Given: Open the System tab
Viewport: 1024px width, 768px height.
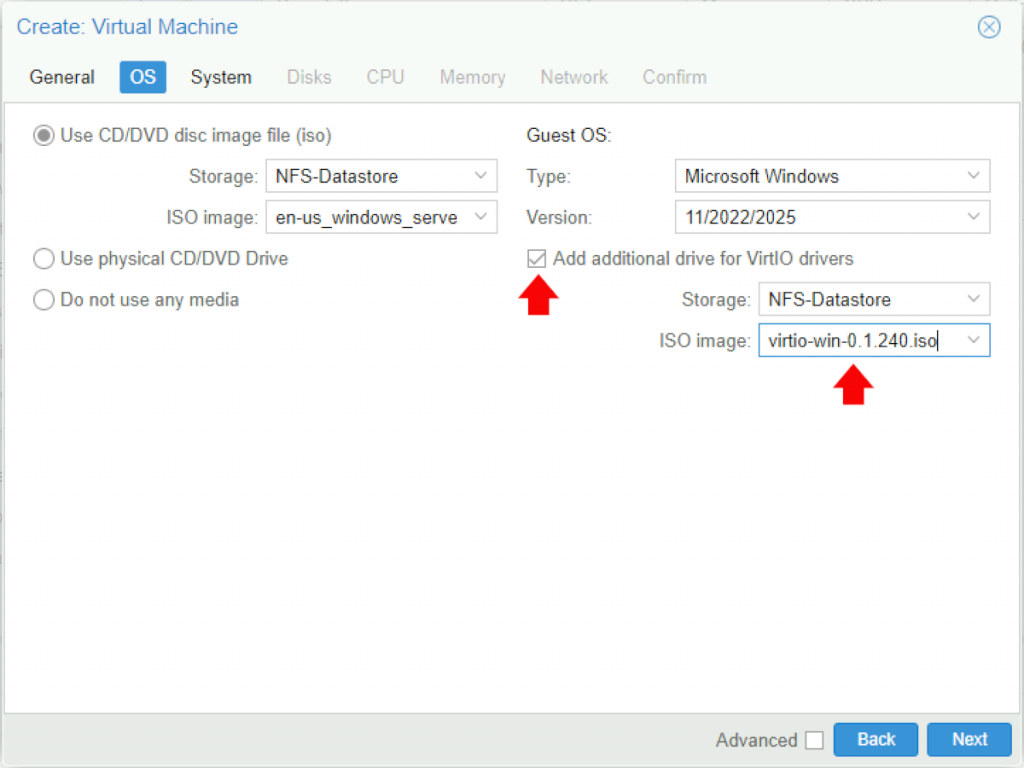Looking at the screenshot, I should 221,77.
